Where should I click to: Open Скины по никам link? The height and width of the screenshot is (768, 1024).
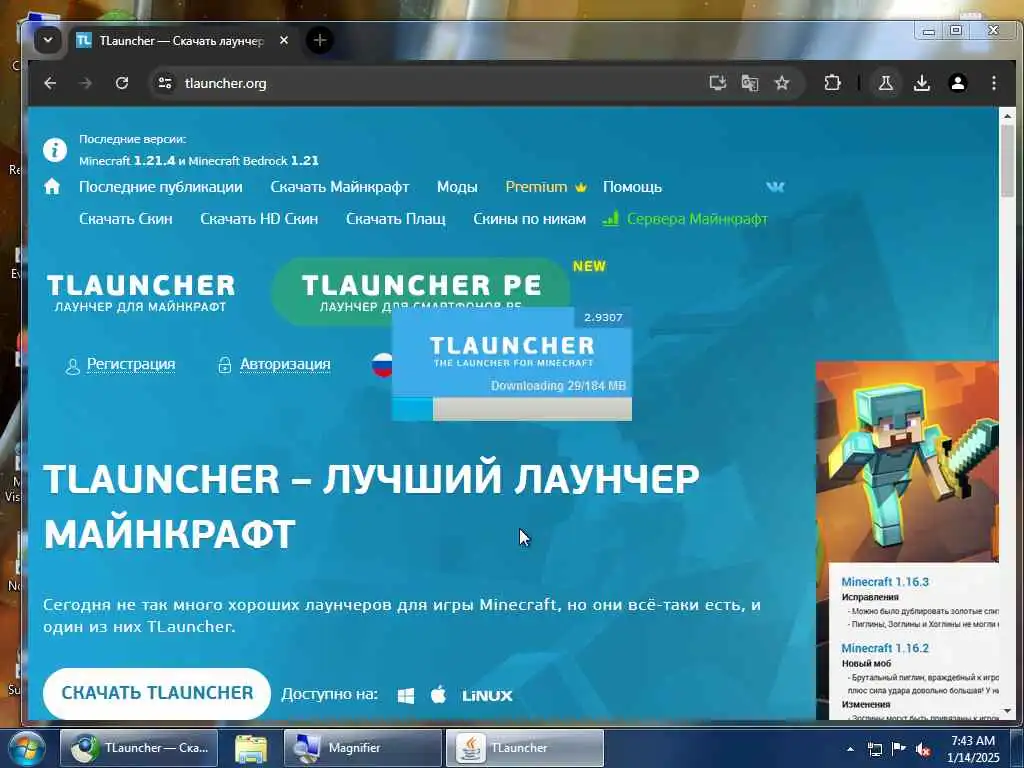tap(529, 219)
